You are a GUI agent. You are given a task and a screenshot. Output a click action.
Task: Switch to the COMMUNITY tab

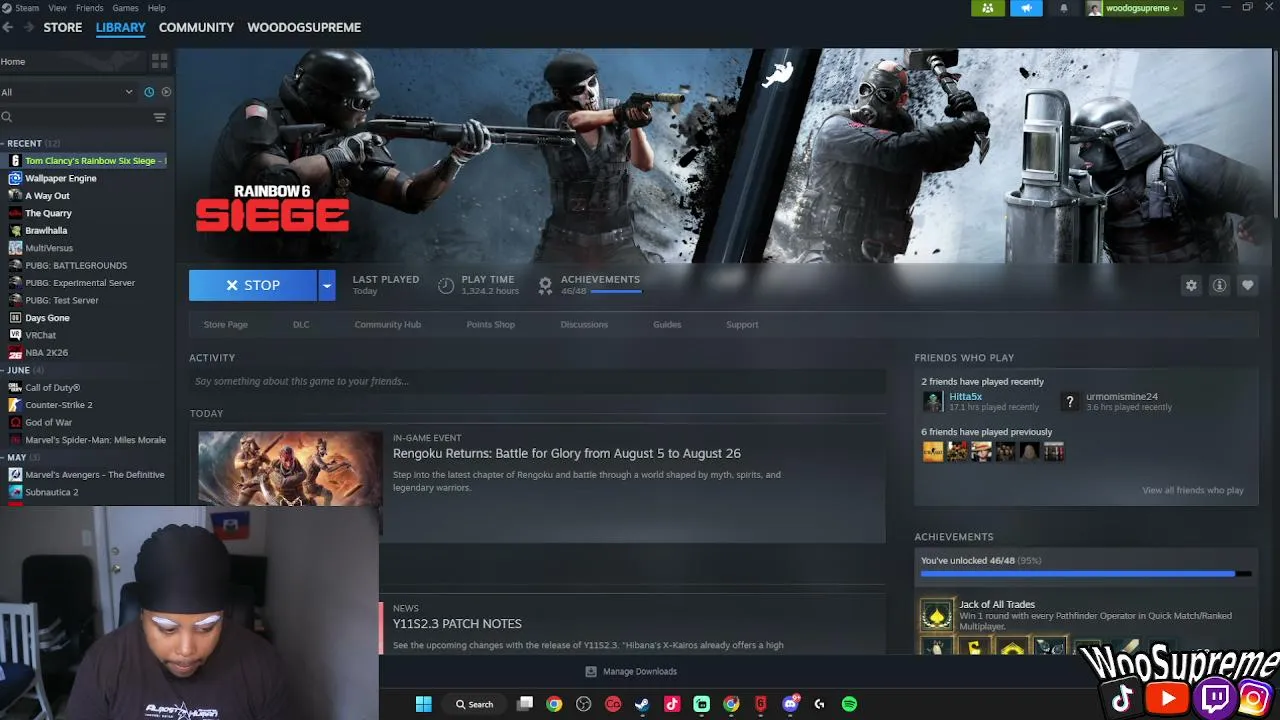tap(196, 27)
